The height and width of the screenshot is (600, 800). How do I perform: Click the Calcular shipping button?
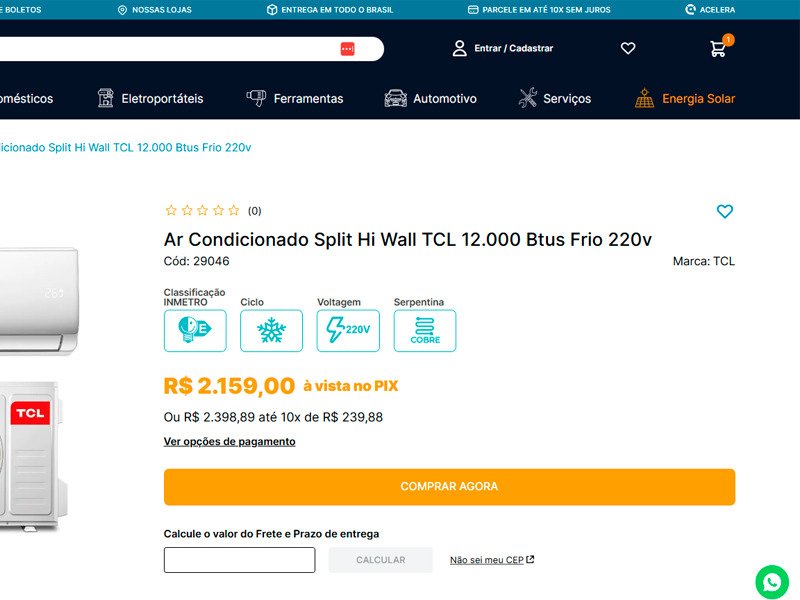(x=380, y=560)
